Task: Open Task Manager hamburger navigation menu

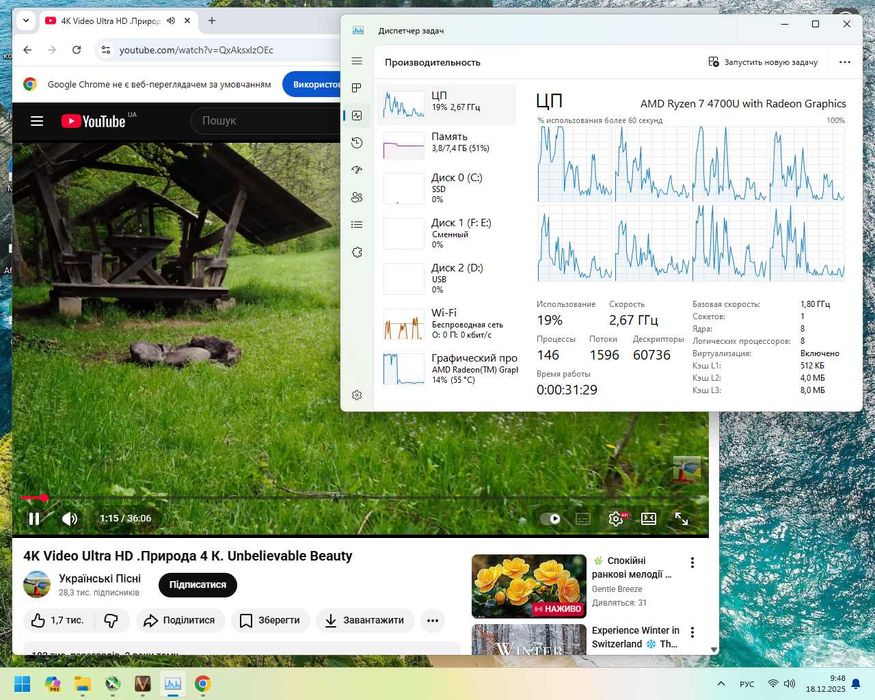Action: click(357, 61)
